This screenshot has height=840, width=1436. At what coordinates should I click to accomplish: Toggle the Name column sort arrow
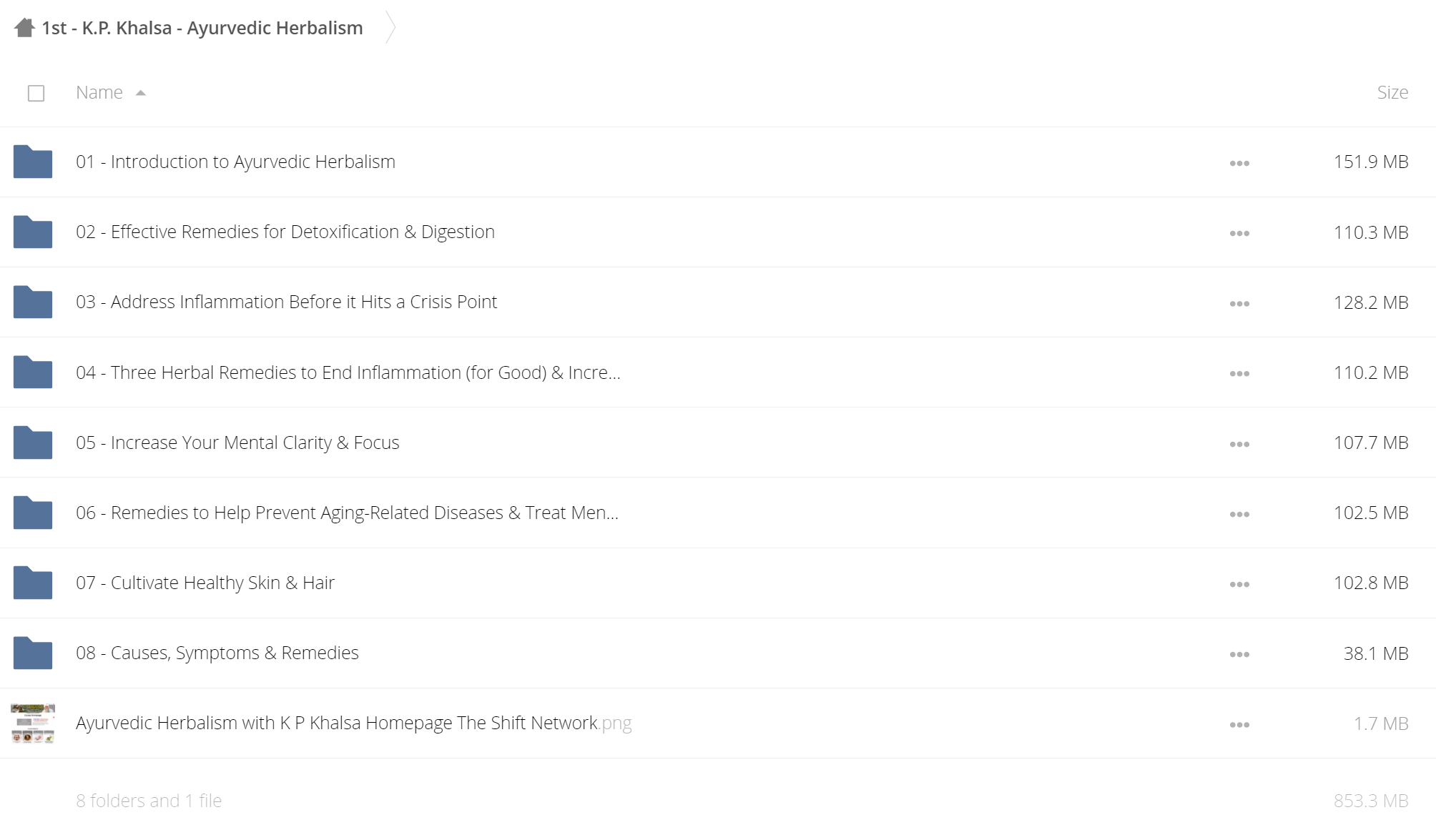(x=141, y=93)
